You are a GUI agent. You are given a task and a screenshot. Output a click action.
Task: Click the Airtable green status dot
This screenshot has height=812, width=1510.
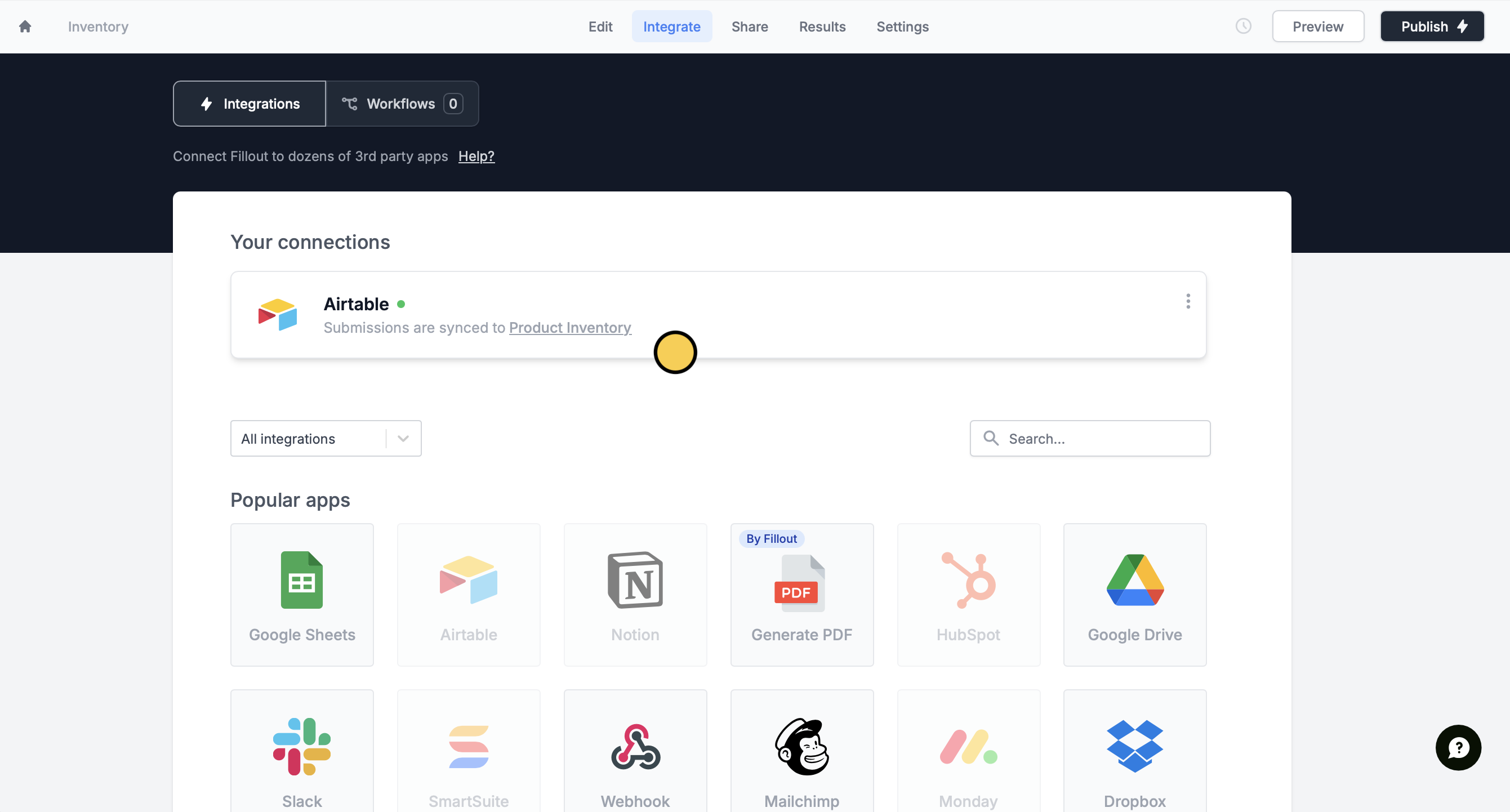tap(401, 304)
